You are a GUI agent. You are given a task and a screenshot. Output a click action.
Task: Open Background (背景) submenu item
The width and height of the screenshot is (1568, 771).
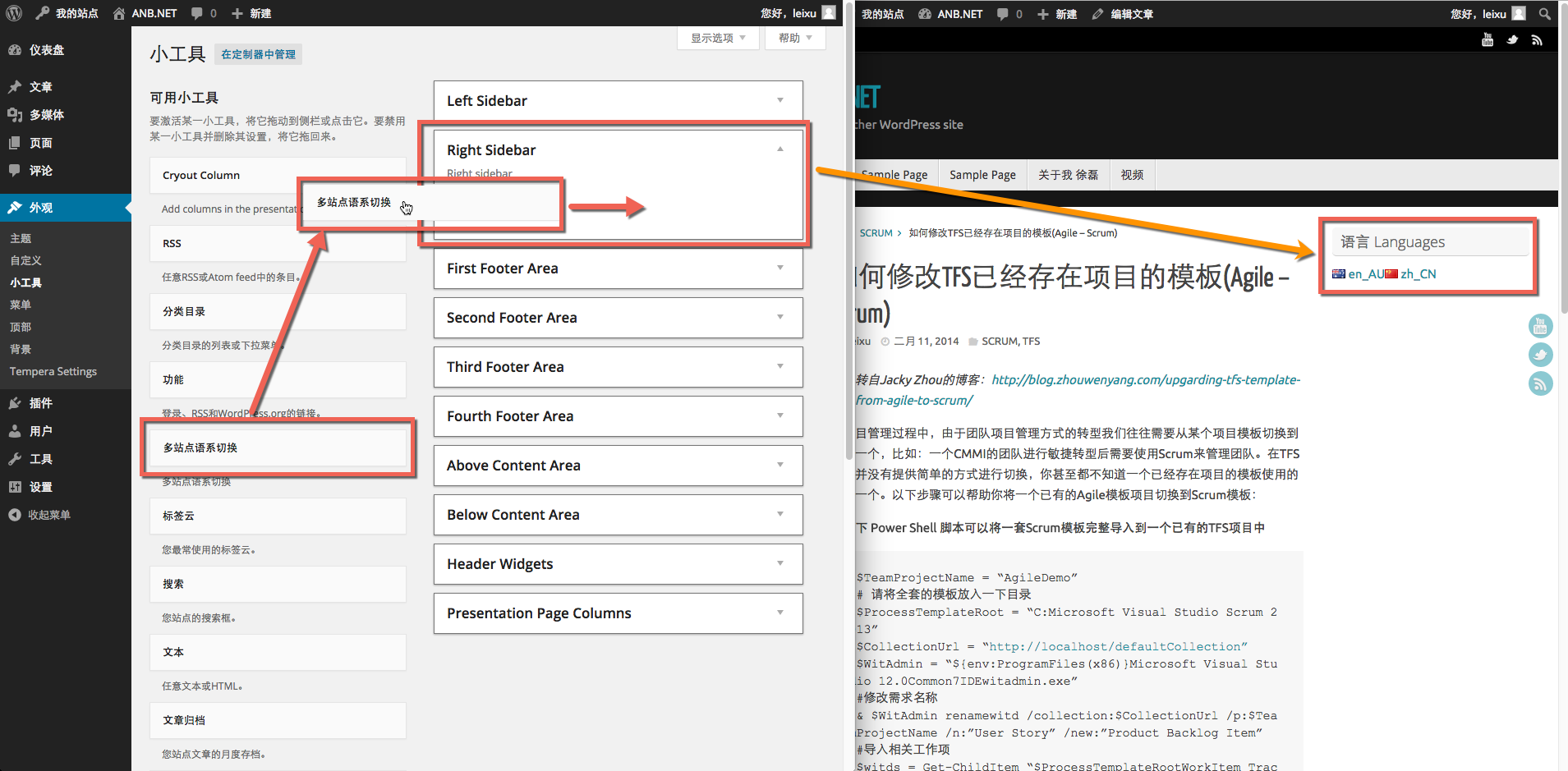tap(21, 349)
